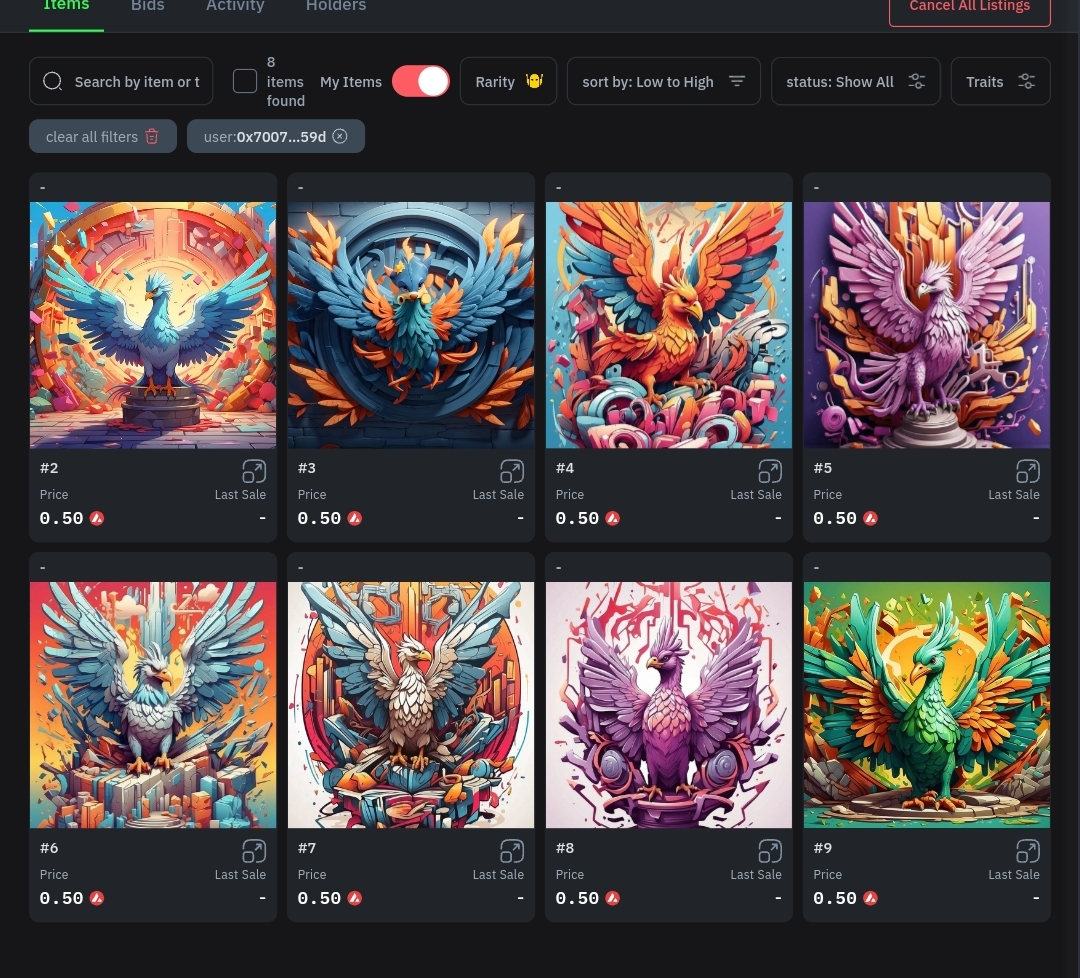Click the clear all filters button
Screen dimensions: 1080x978
[x=102, y=136]
